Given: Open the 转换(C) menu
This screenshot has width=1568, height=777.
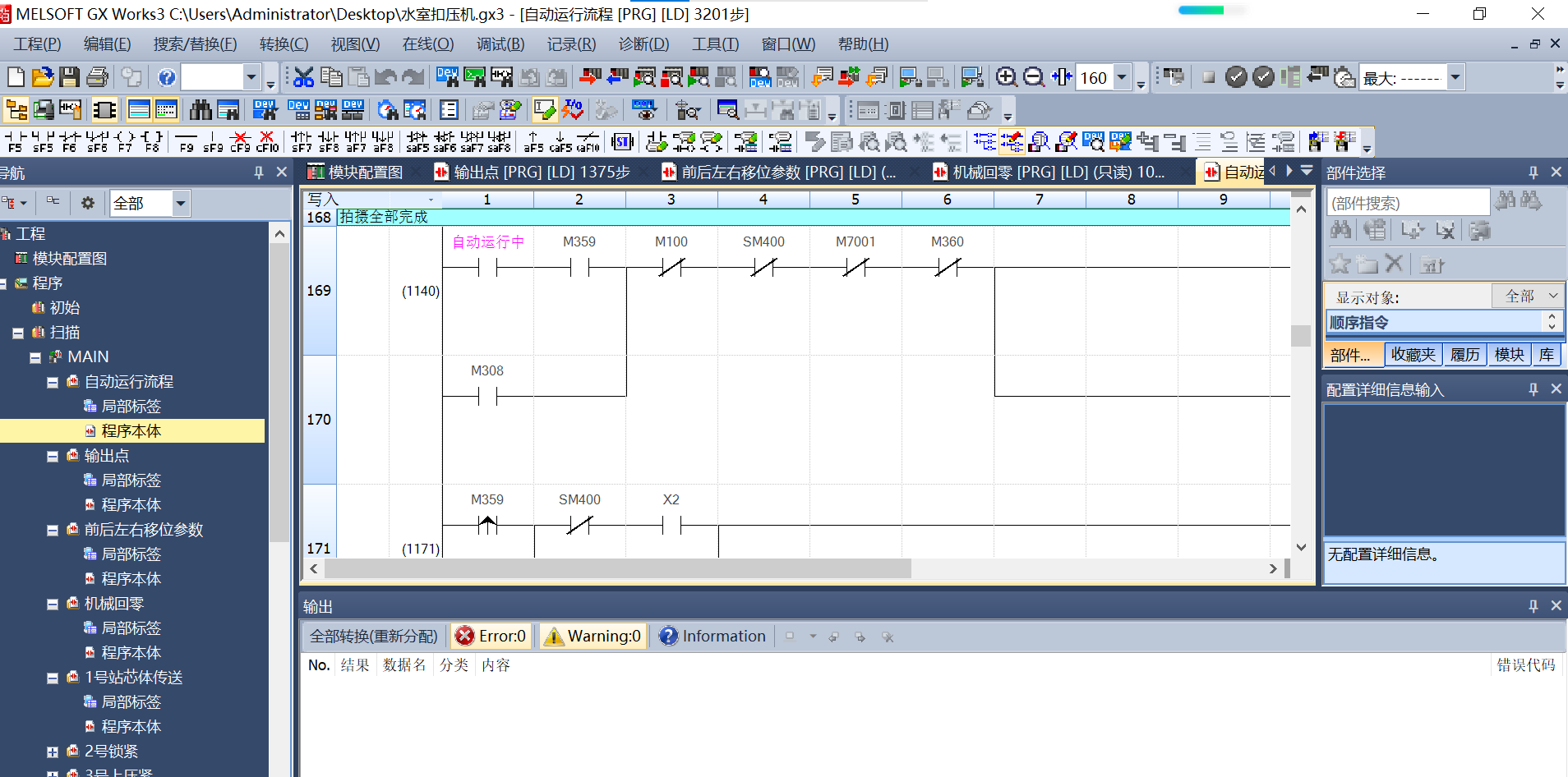Looking at the screenshot, I should coord(284,44).
